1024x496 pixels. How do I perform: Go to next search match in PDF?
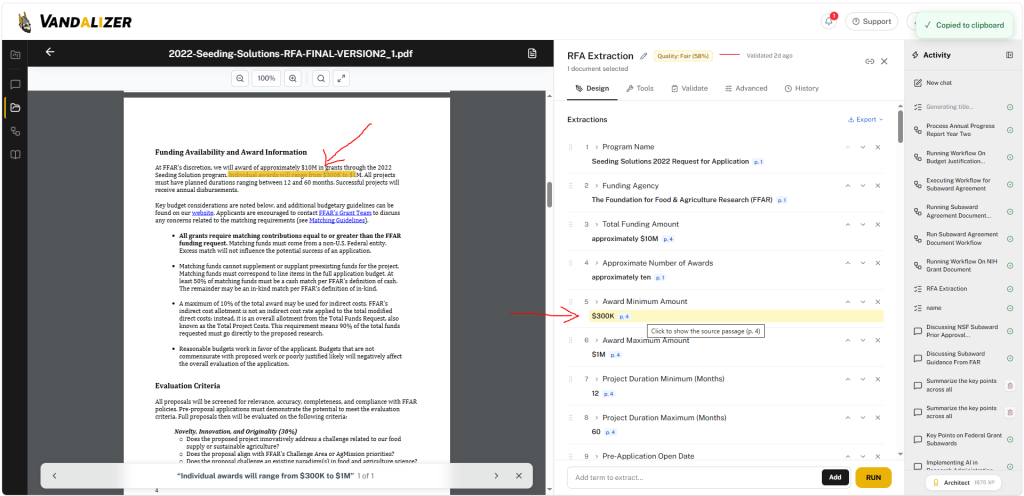click(496, 476)
